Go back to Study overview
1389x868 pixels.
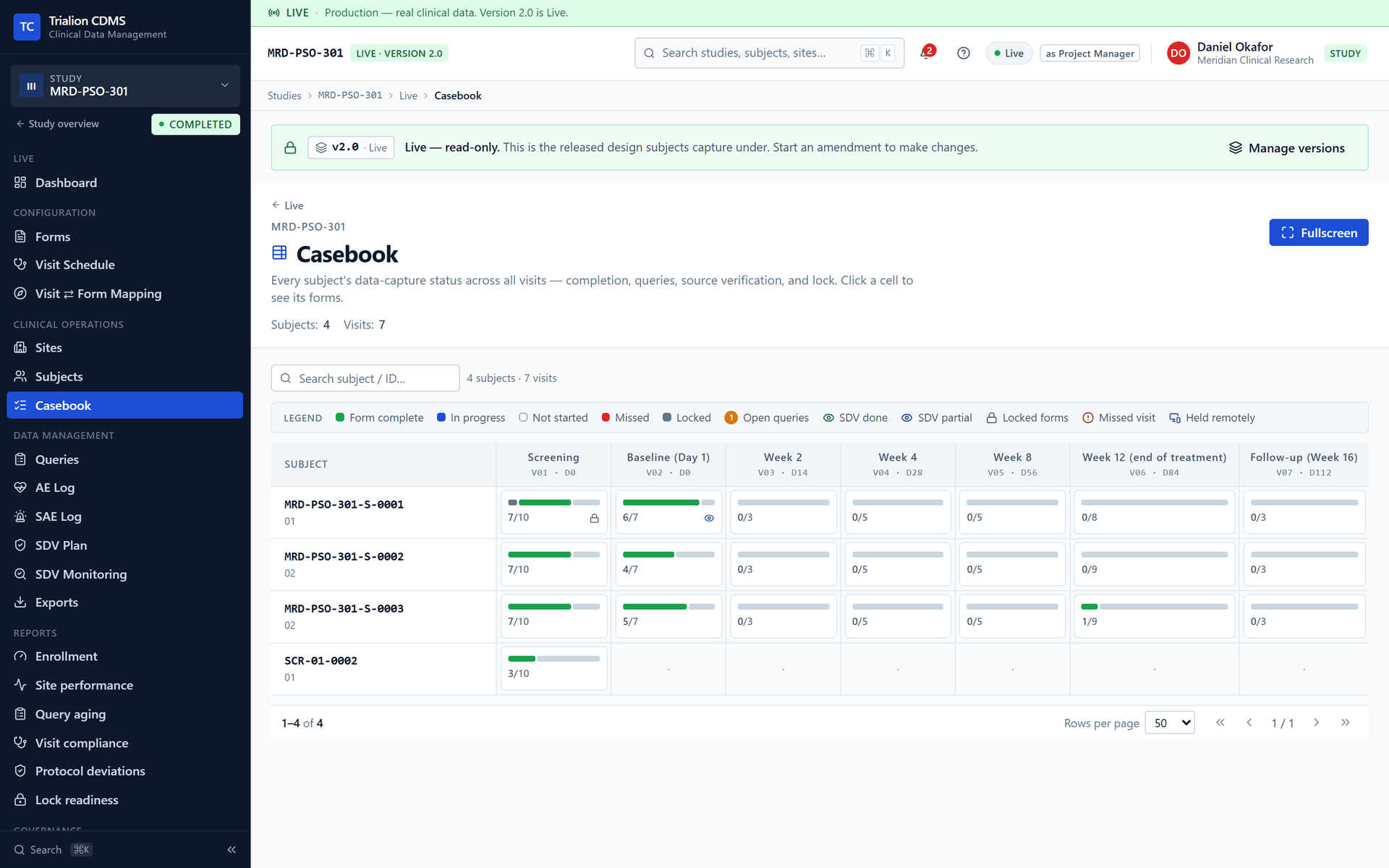click(x=58, y=124)
